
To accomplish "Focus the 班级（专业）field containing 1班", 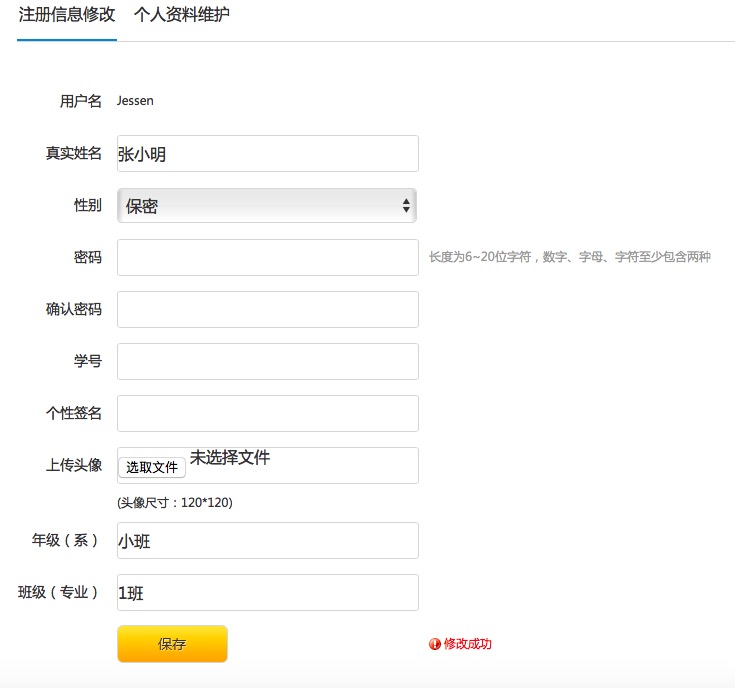I will coord(268,592).
